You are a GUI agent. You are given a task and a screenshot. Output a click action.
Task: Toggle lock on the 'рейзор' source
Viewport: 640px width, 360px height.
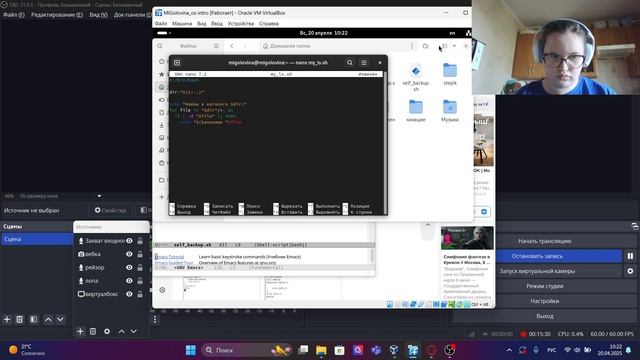[140, 267]
